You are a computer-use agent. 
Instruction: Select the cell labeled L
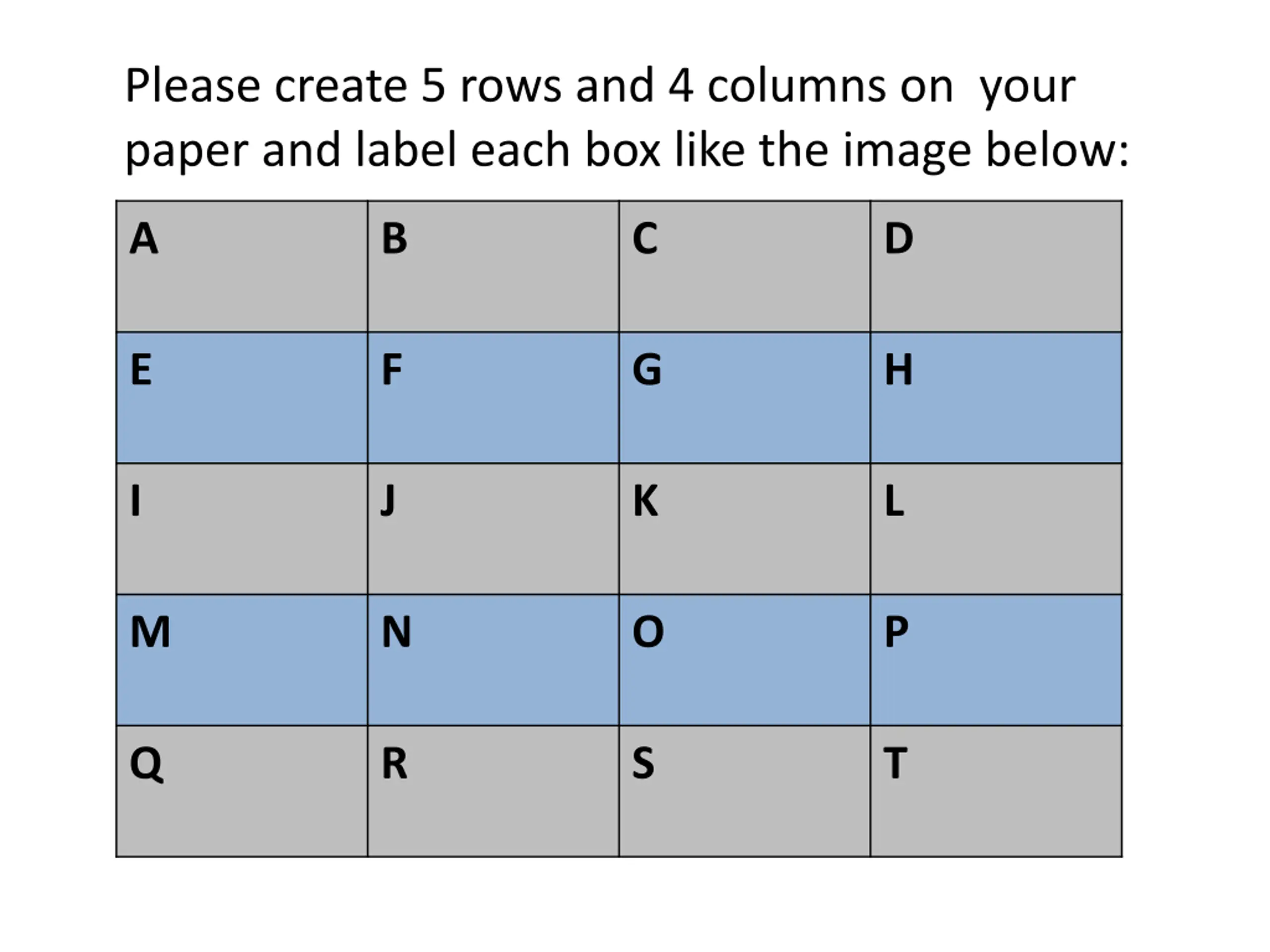[996, 529]
